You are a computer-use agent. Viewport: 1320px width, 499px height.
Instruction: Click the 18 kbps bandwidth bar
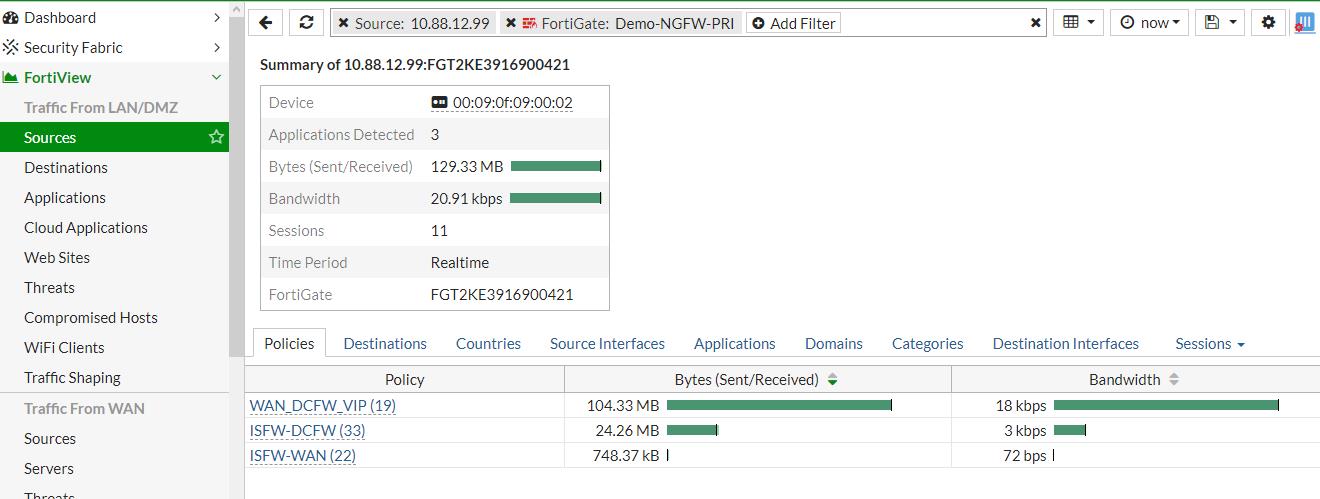[1166, 405]
